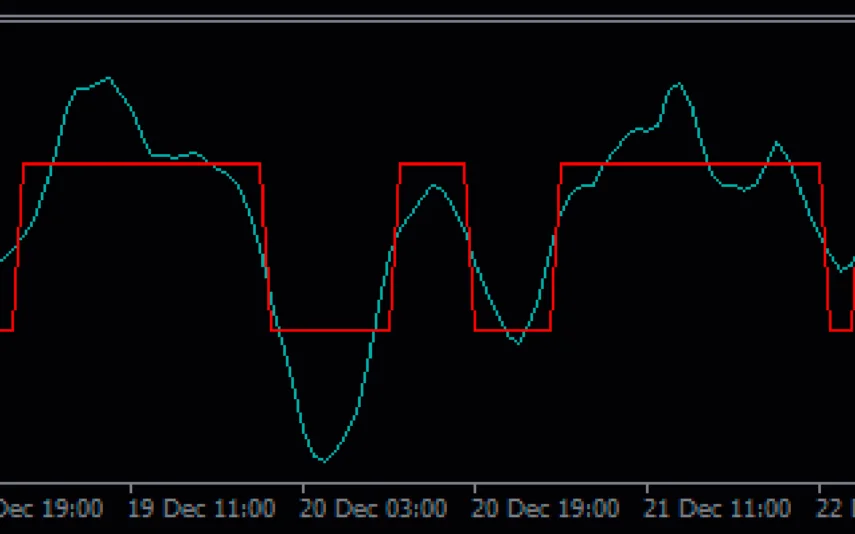Click the cut-off "22" date label at right
Viewport: 855px width, 534px height.
tap(836, 509)
